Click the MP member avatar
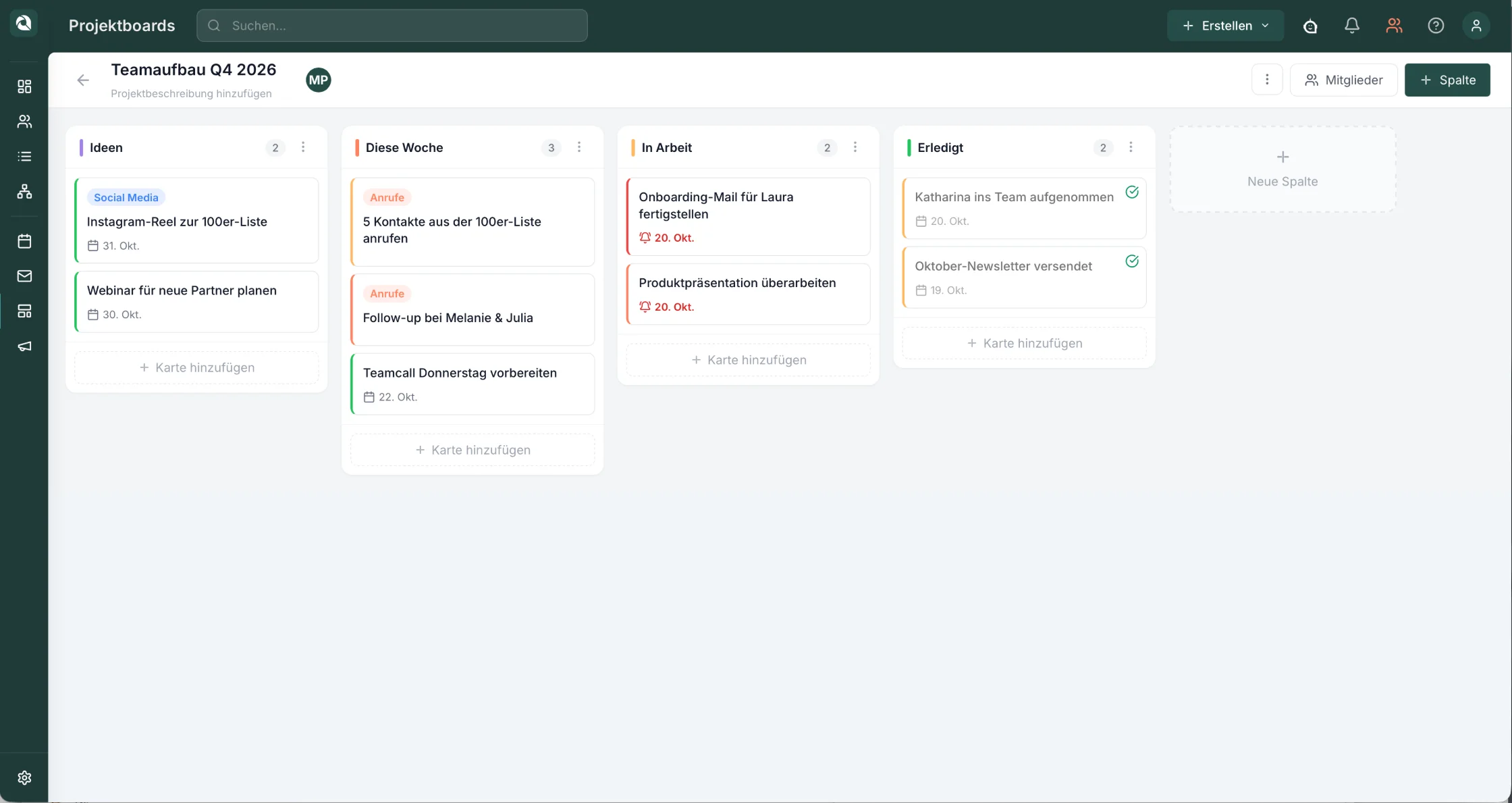Screen dimensions: 1512x803 click(319, 80)
